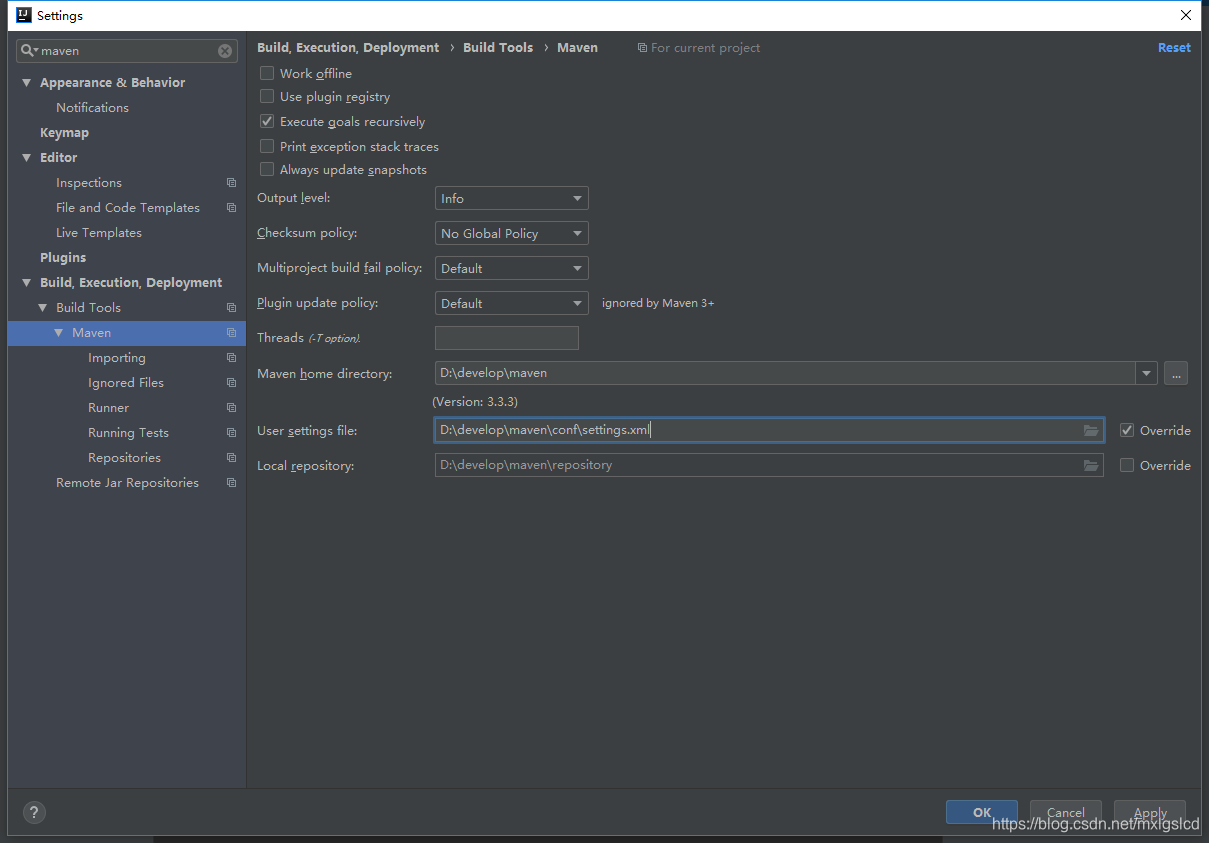Click the help question mark icon
The height and width of the screenshot is (843, 1209).
click(x=34, y=812)
